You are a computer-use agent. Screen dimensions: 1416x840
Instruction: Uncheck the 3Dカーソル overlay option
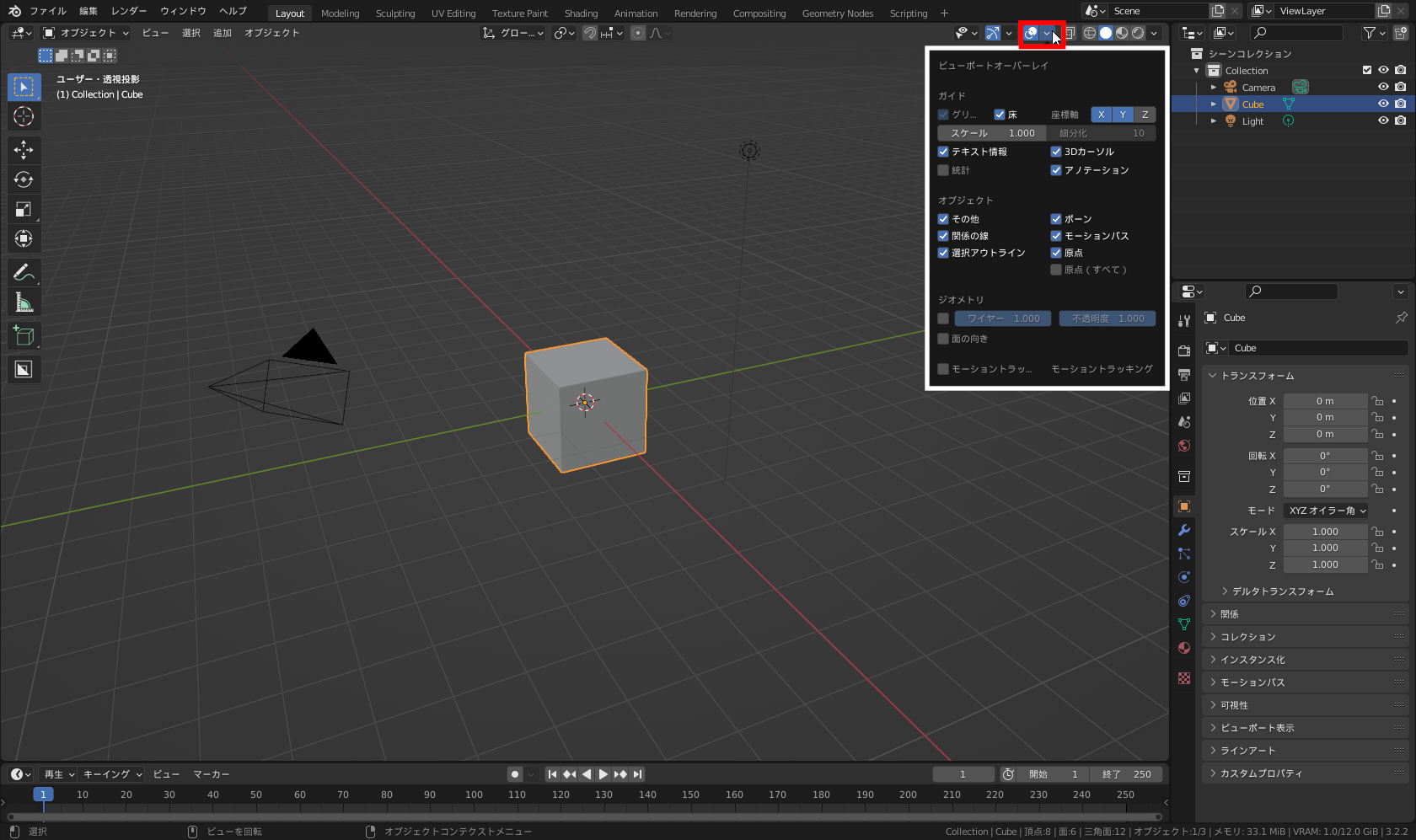(x=1056, y=152)
